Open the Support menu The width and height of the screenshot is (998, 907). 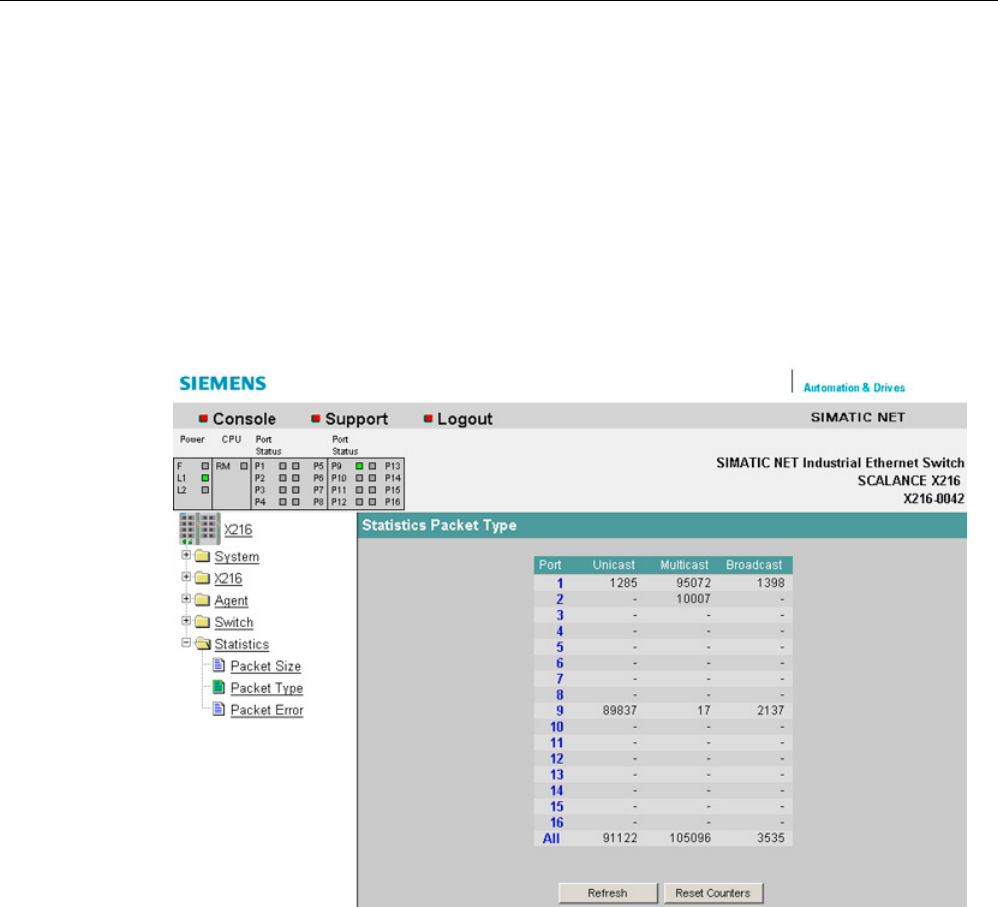point(356,419)
